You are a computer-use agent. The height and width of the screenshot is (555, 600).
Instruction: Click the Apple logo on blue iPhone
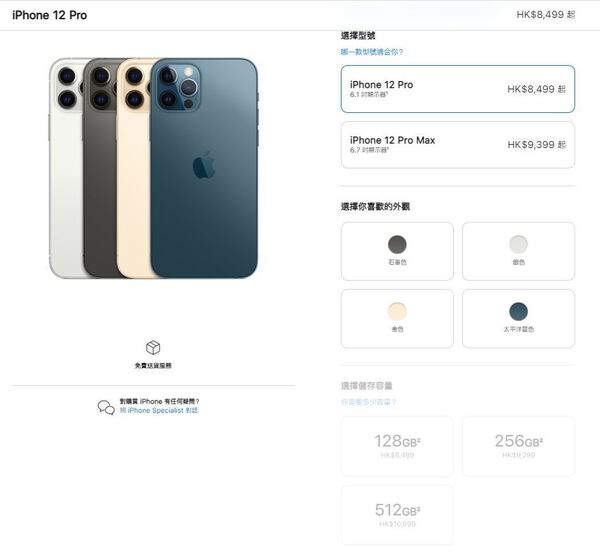click(x=204, y=165)
